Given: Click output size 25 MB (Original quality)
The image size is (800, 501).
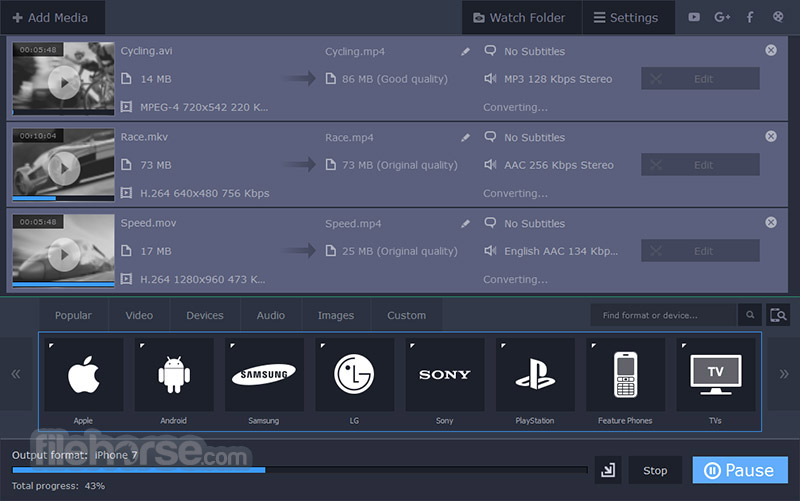Looking at the screenshot, I should [x=399, y=252].
